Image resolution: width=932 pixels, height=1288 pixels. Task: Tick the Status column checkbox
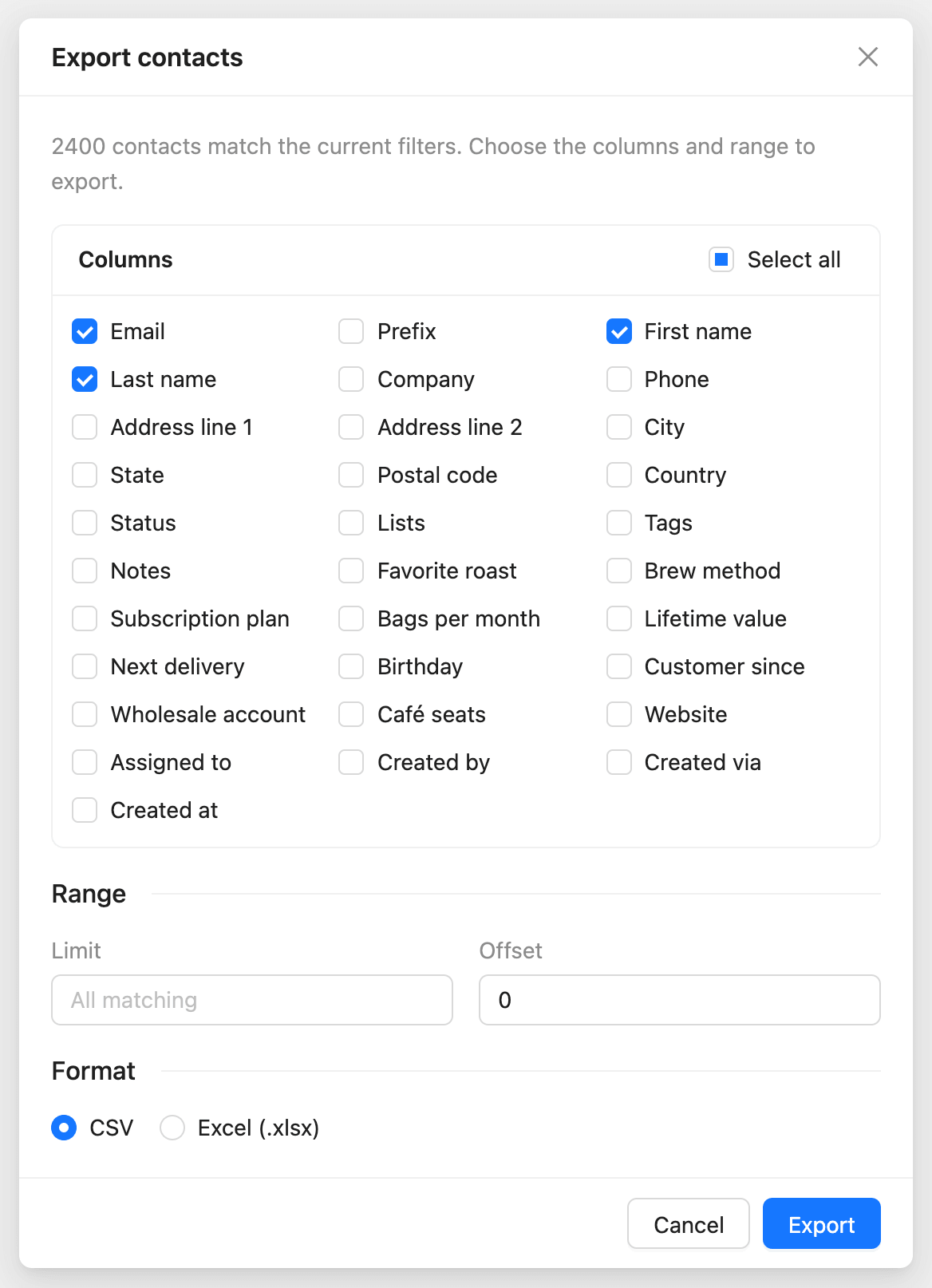[85, 523]
